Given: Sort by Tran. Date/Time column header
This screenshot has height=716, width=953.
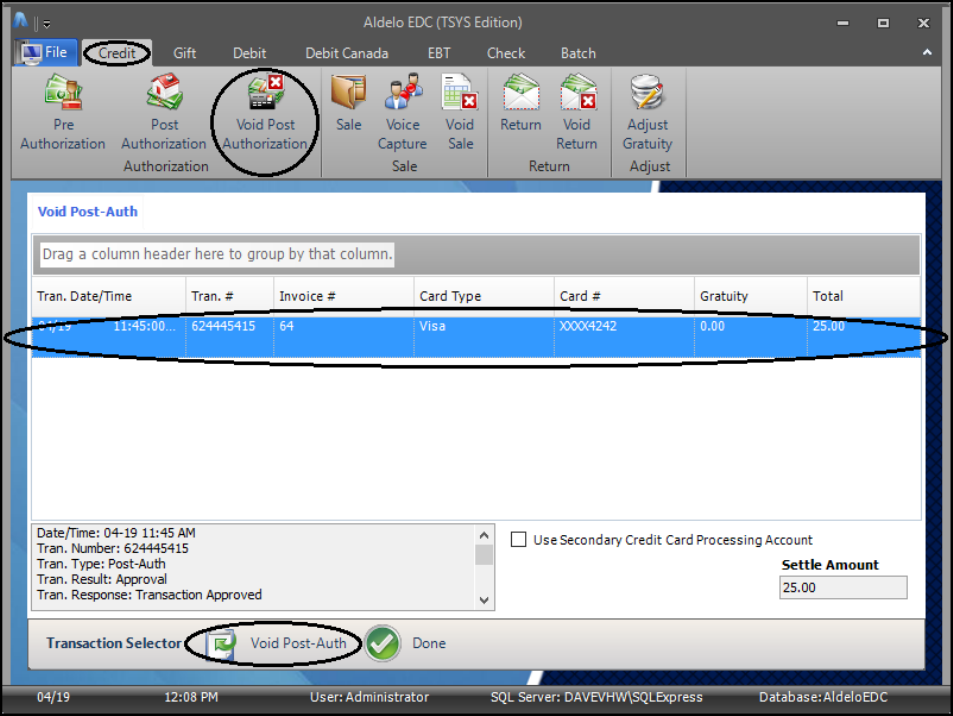Looking at the screenshot, I should (109, 296).
